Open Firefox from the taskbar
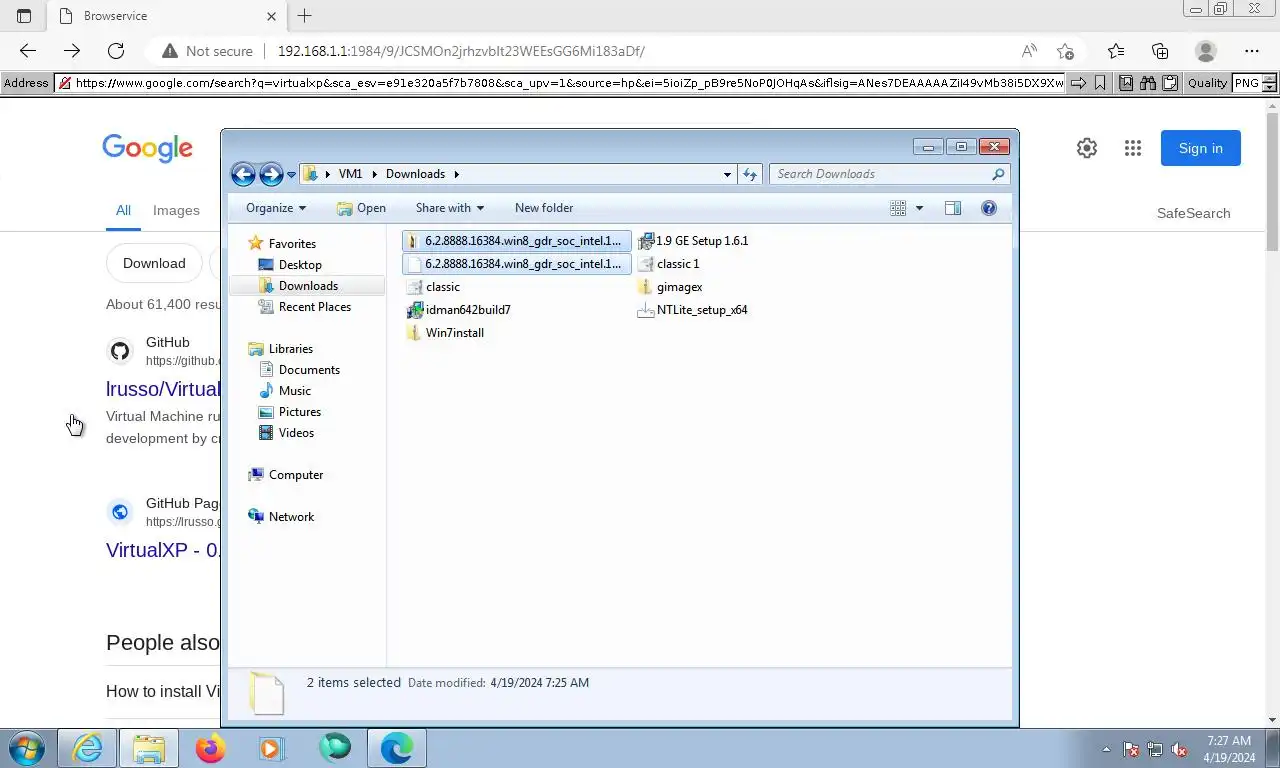The height and width of the screenshot is (768, 1280). click(x=210, y=748)
